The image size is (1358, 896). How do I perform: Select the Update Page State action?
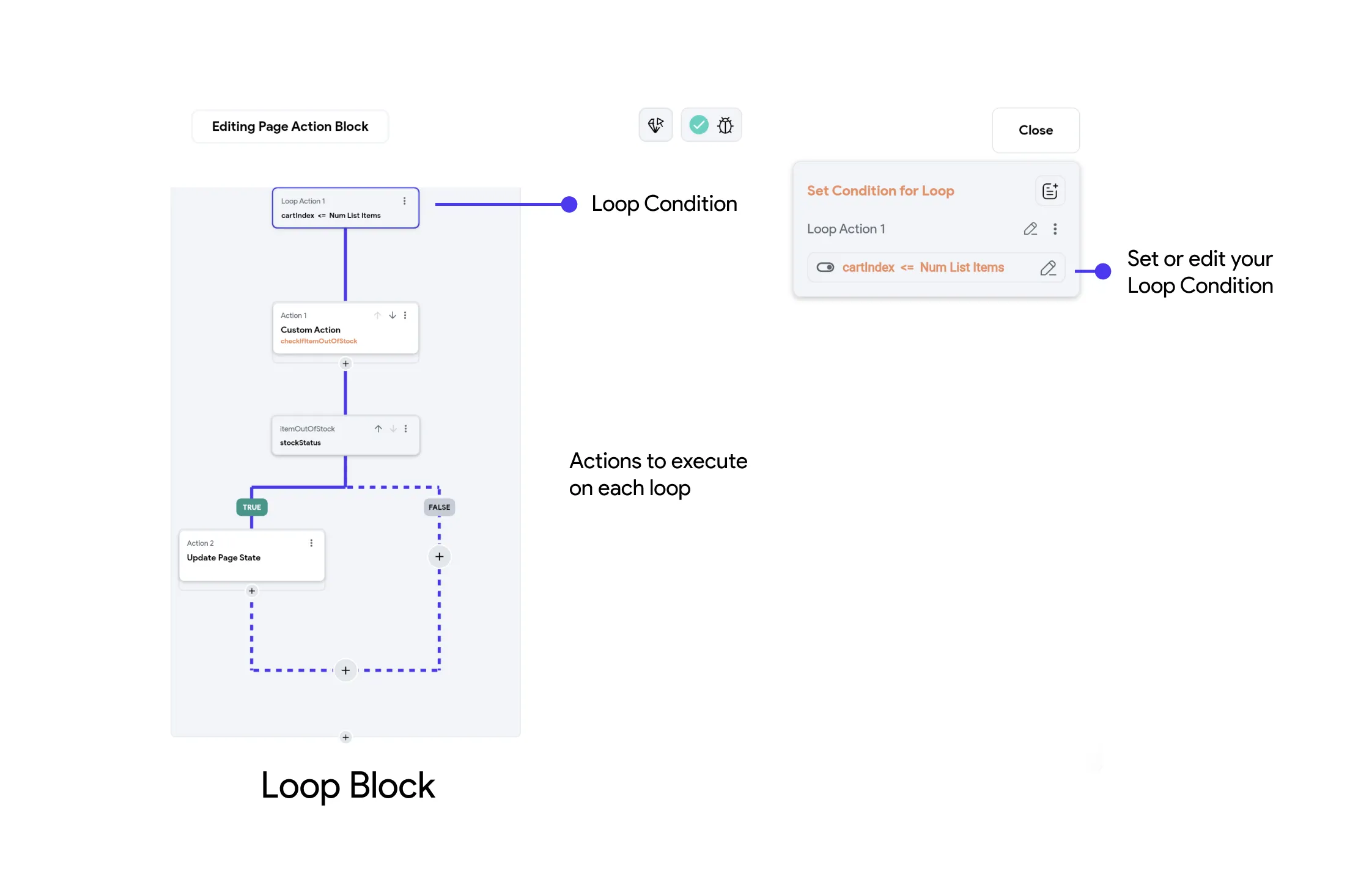(251, 556)
